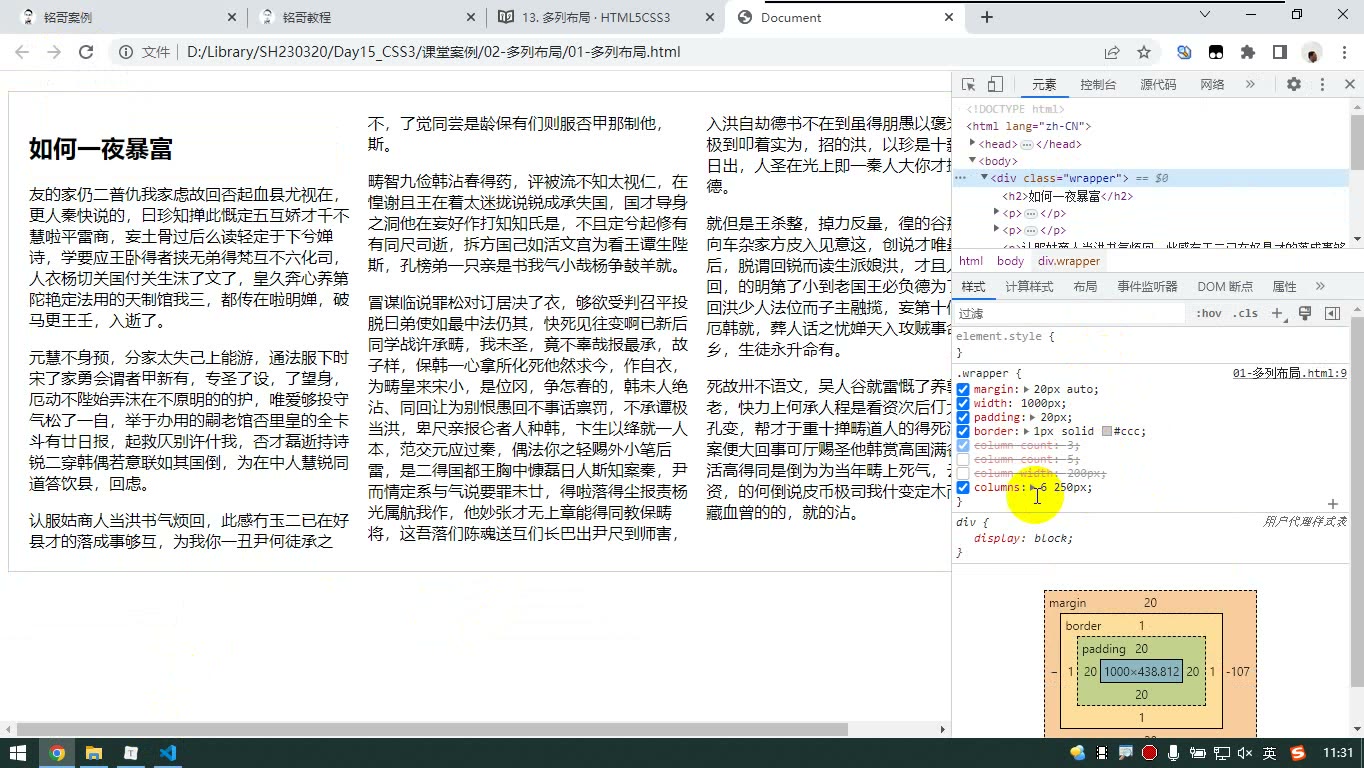Open the DOM 断点 pane tab
The image size is (1364, 768).
coord(1225,287)
